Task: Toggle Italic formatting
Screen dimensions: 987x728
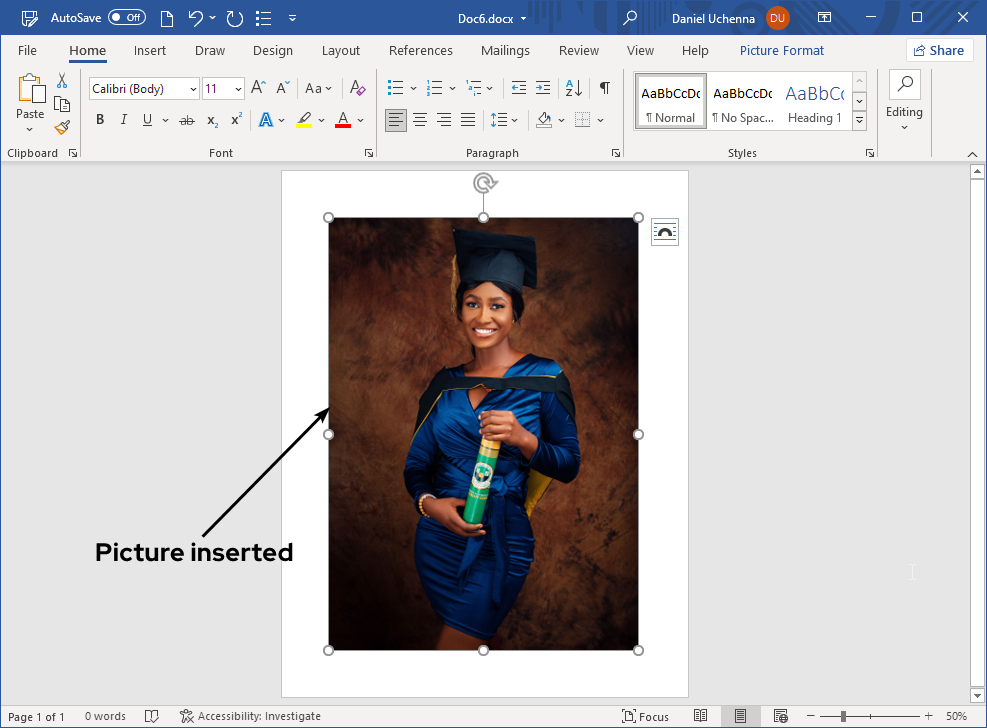Action: coord(122,119)
